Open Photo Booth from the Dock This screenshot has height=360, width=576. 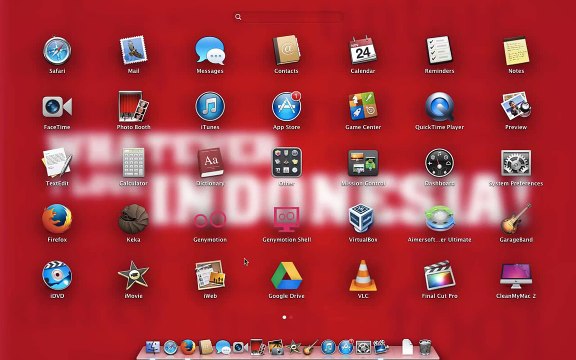click(258, 347)
